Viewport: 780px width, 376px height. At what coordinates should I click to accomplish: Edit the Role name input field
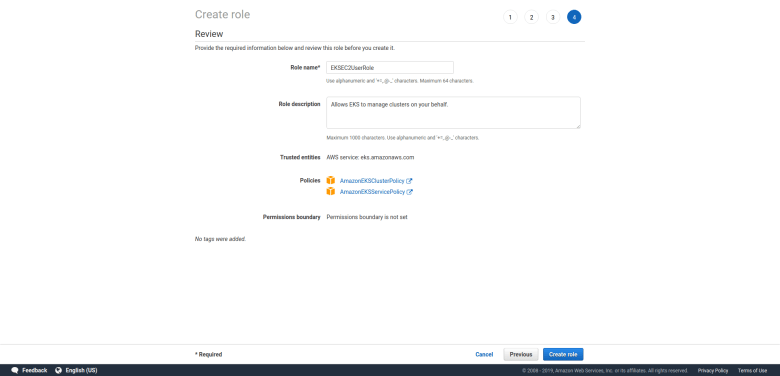pos(390,68)
